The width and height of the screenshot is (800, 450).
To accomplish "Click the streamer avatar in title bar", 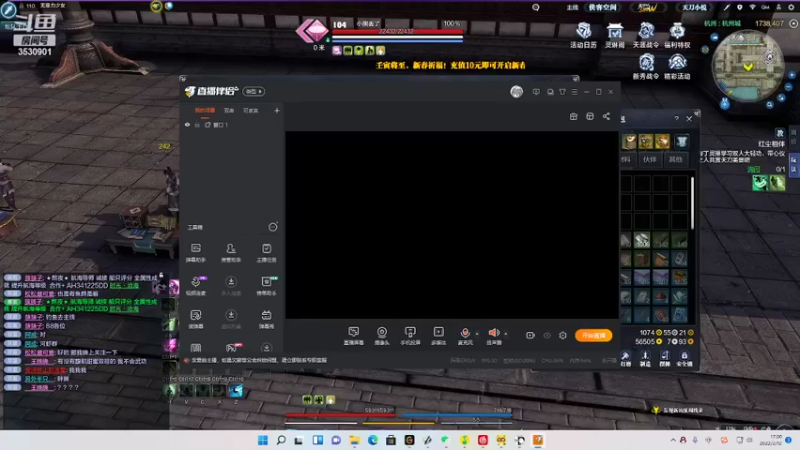I will click(x=516, y=91).
